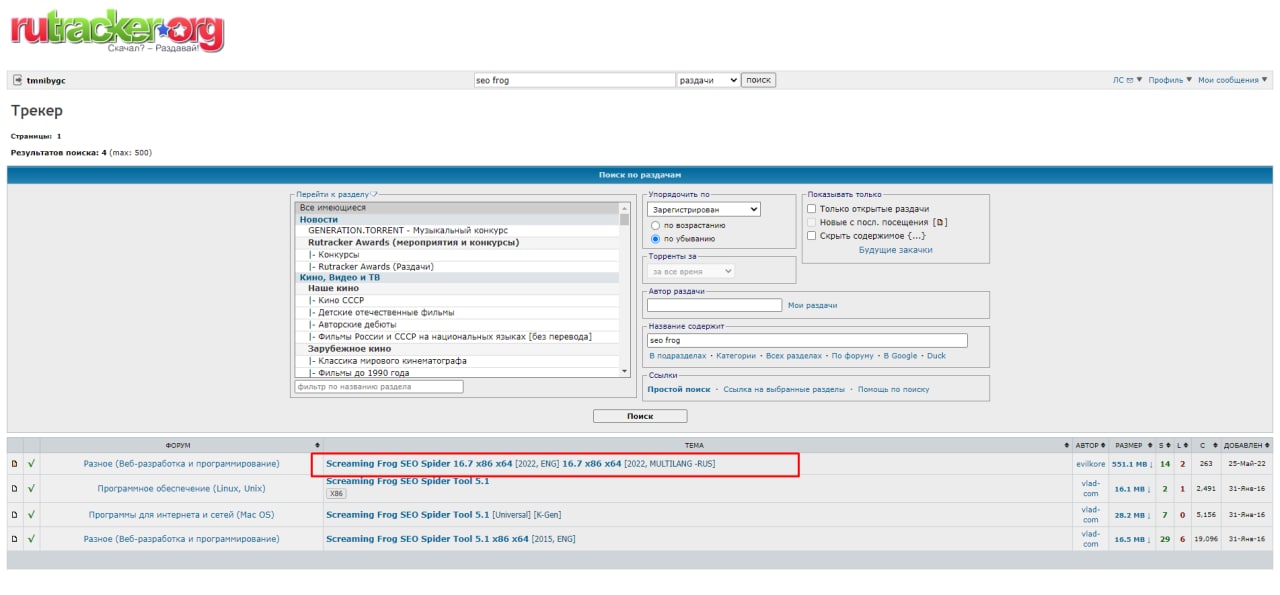Select 'Кино, Видео и ТВ' in the section list
This screenshot has width=1280, height=595.
coord(457,278)
